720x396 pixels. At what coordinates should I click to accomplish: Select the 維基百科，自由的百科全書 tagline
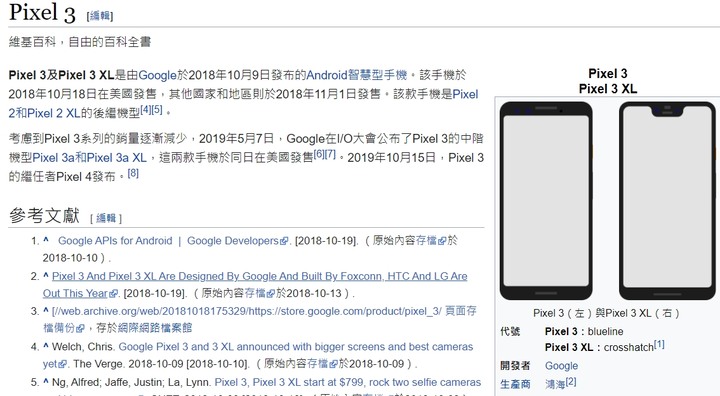tap(79, 42)
